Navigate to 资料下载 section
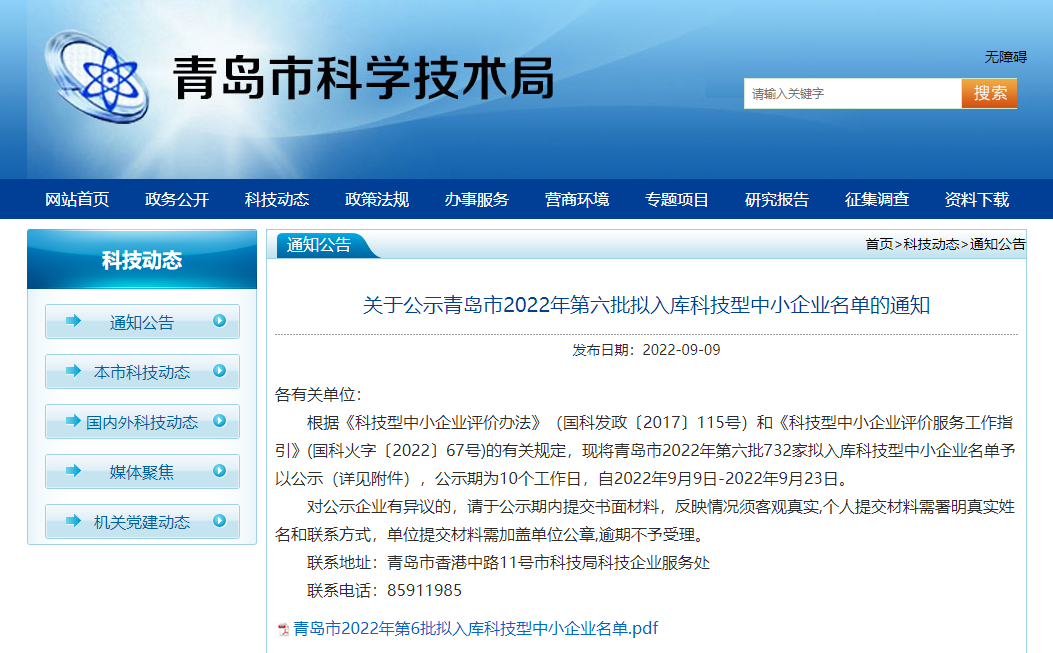The height and width of the screenshot is (653, 1053). [977, 199]
